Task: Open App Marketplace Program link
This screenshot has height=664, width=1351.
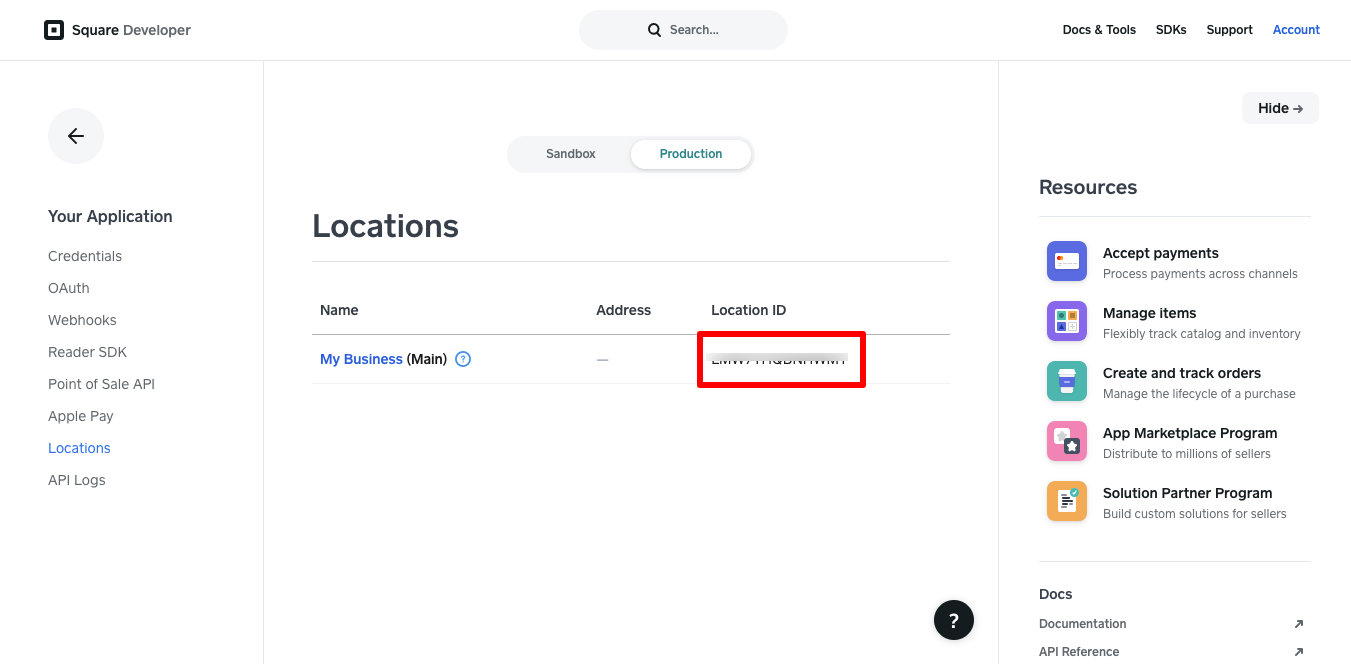Action: 1190,433
